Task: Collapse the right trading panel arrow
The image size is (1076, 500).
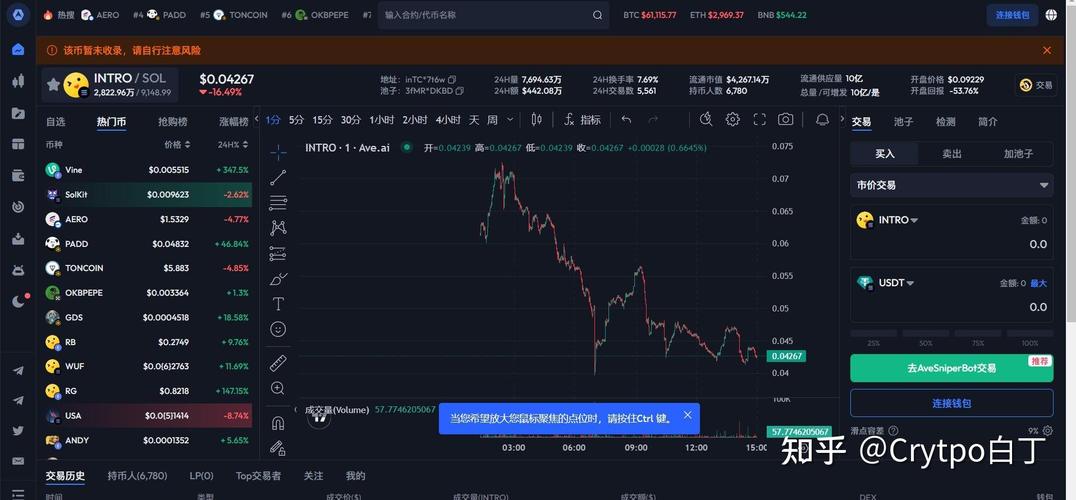Action: tap(842, 119)
